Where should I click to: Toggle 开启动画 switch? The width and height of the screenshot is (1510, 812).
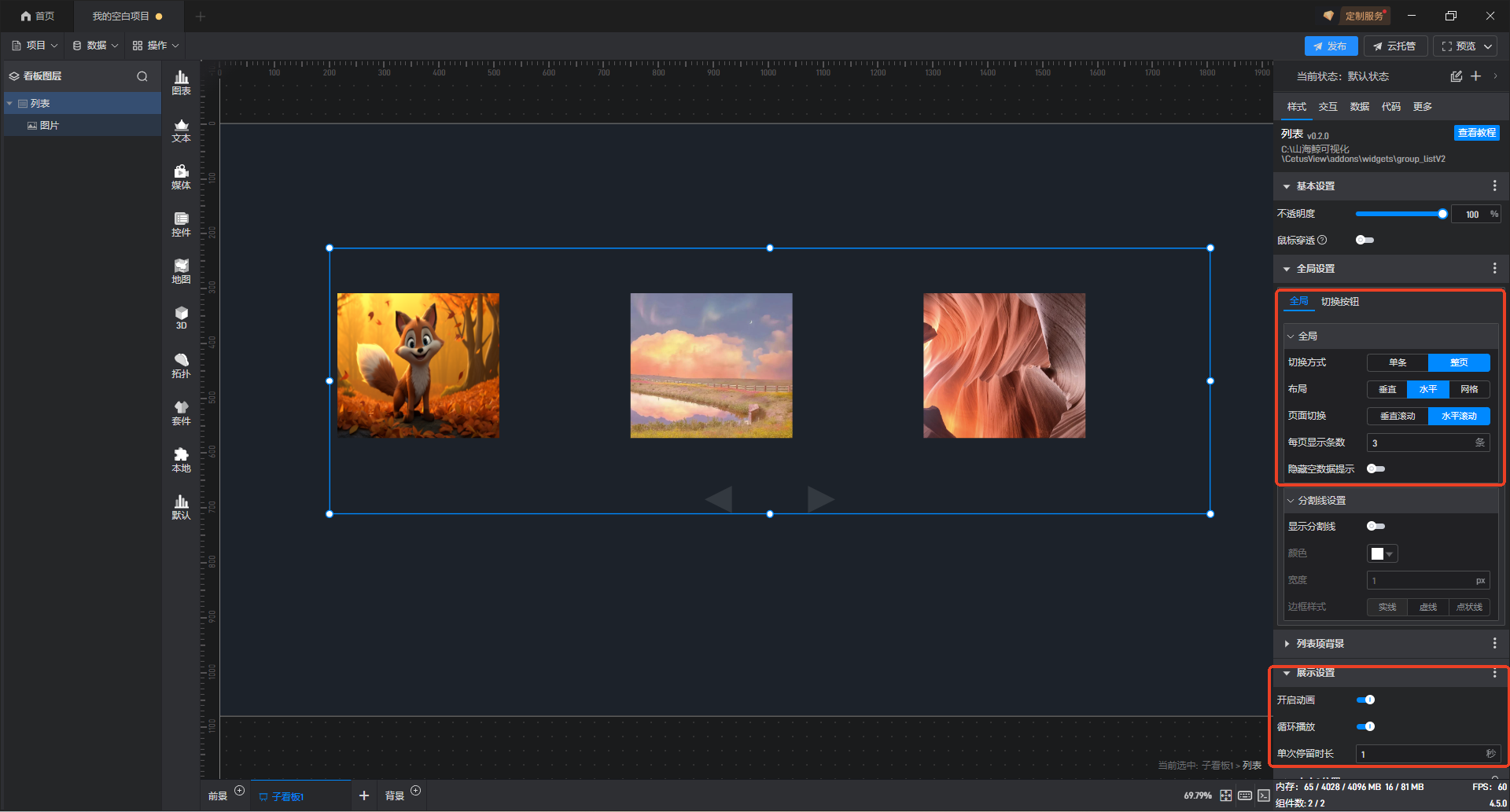pos(1366,700)
